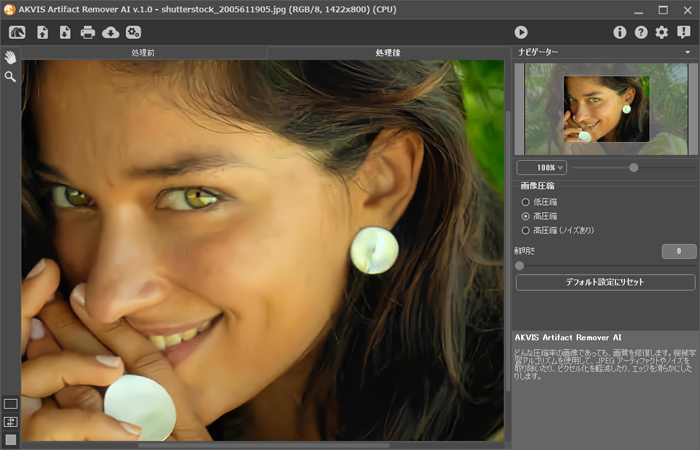Select the Zoom magnifier tool
Image resolution: width=700 pixels, height=450 pixels.
tap(10, 77)
